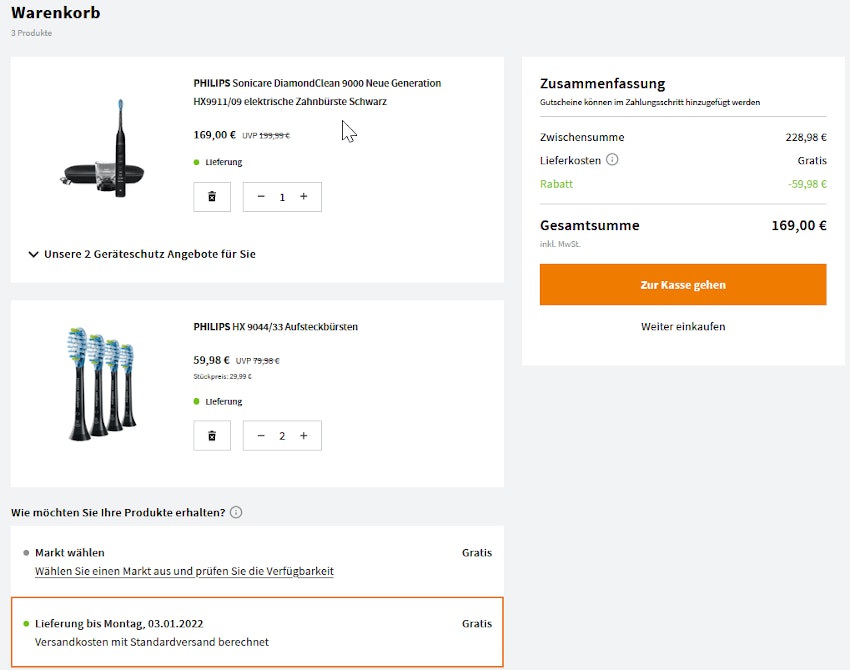This screenshot has height=670, width=850.
Task: Open the market availability check link
Action: 183,573
